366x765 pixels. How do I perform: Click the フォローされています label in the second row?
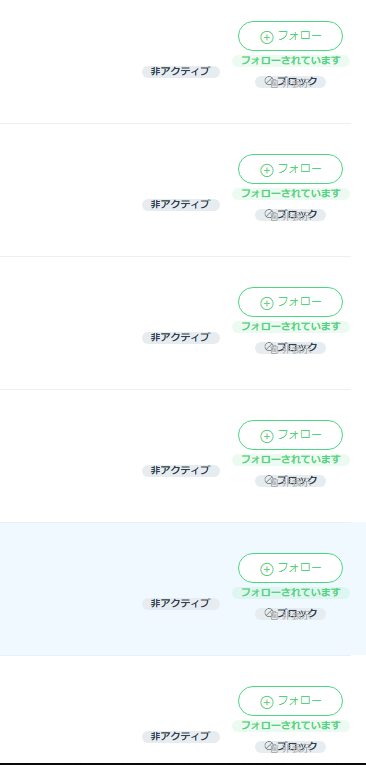tap(291, 194)
